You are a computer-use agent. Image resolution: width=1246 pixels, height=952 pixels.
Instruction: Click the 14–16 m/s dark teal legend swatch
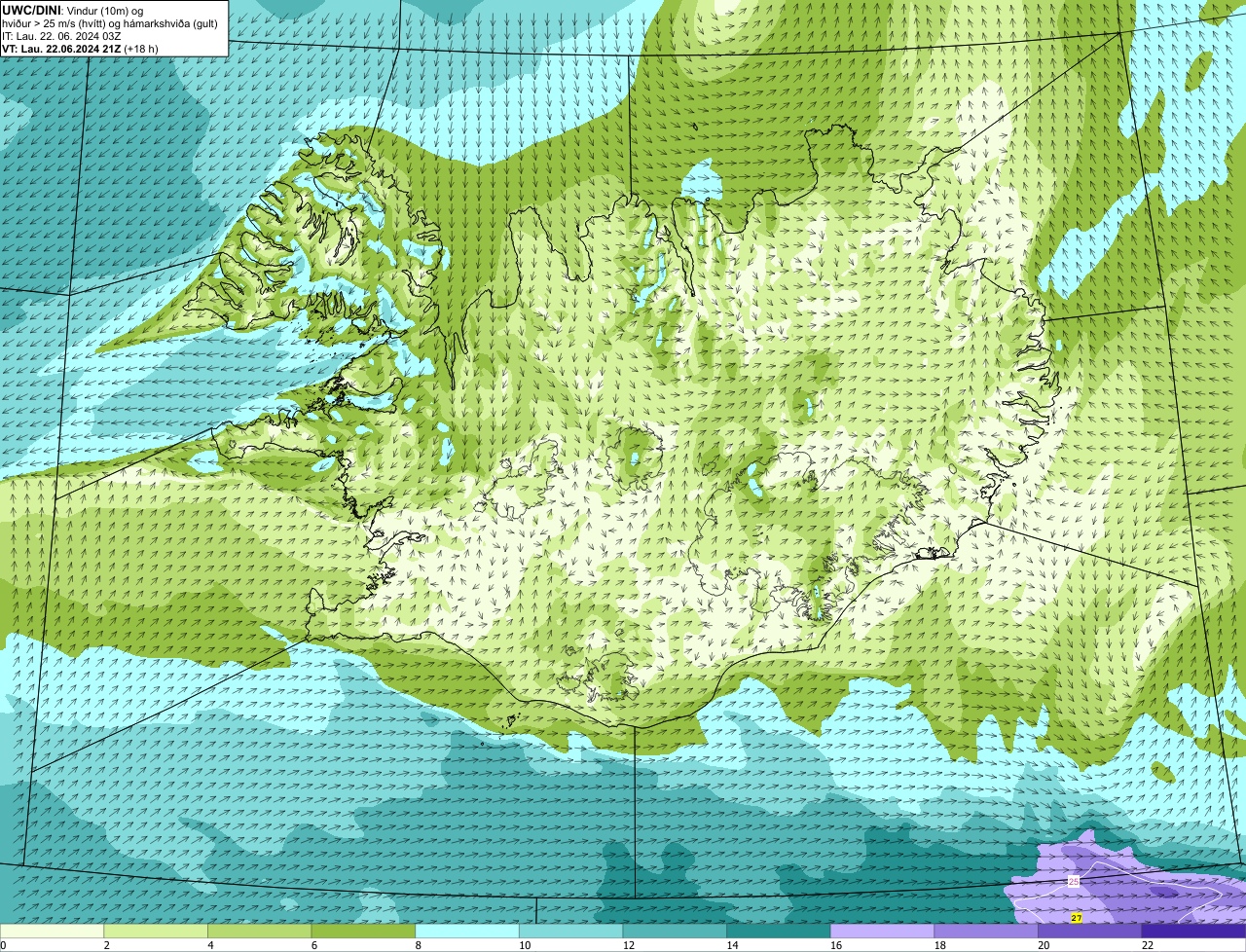click(779, 932)
